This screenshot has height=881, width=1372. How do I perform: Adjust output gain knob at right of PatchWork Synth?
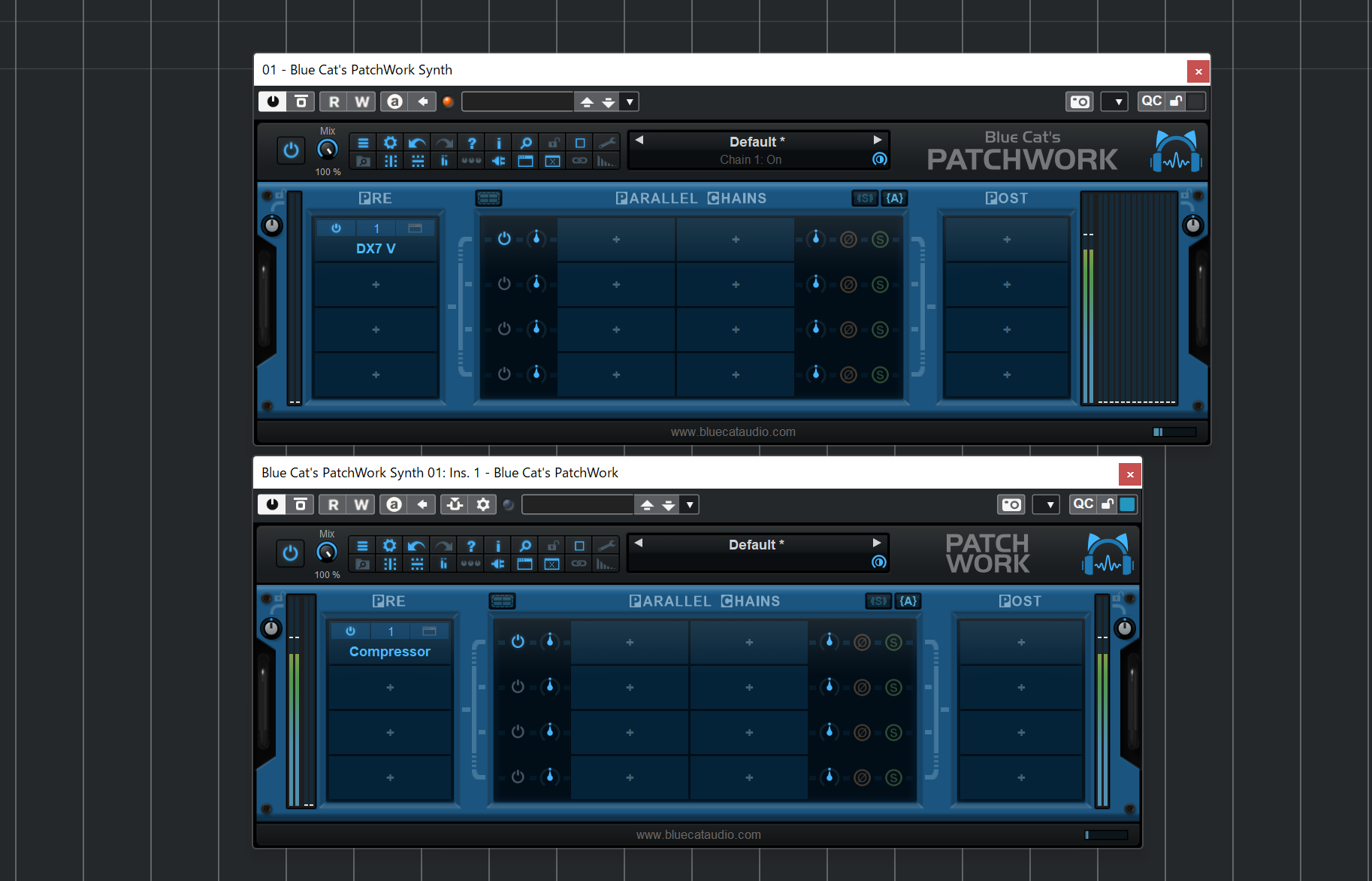tap(1192, 226)
